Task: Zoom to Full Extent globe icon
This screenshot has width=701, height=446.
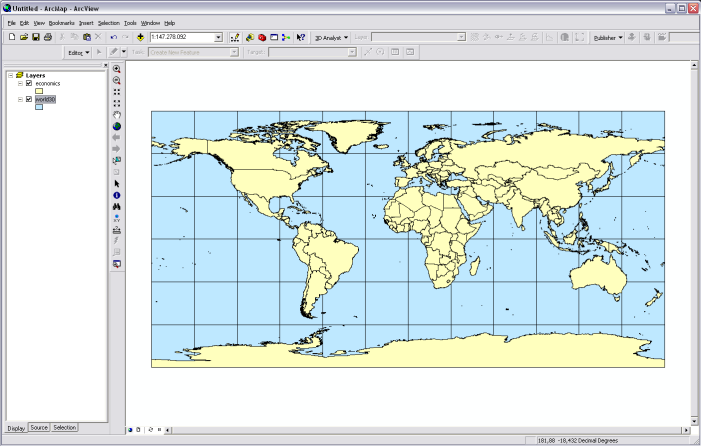Action: pyautogui.click(x=117, y=126)
